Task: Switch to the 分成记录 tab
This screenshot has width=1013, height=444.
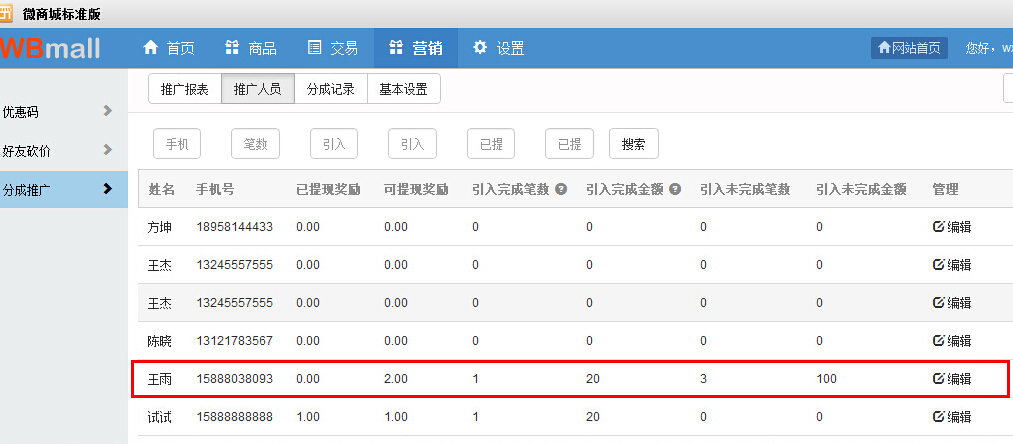Action: (x=331, y=89)
